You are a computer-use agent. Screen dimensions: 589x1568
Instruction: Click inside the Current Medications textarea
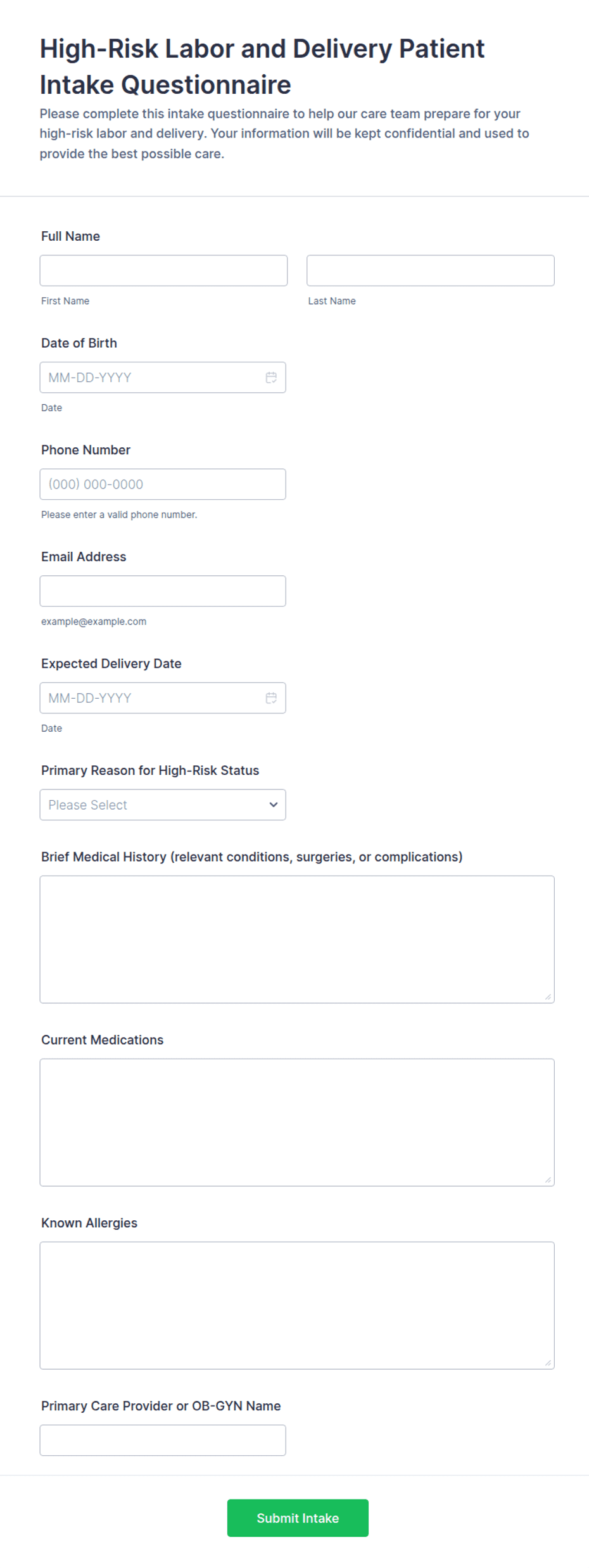pyautogui.click(x=297, y=1123)
